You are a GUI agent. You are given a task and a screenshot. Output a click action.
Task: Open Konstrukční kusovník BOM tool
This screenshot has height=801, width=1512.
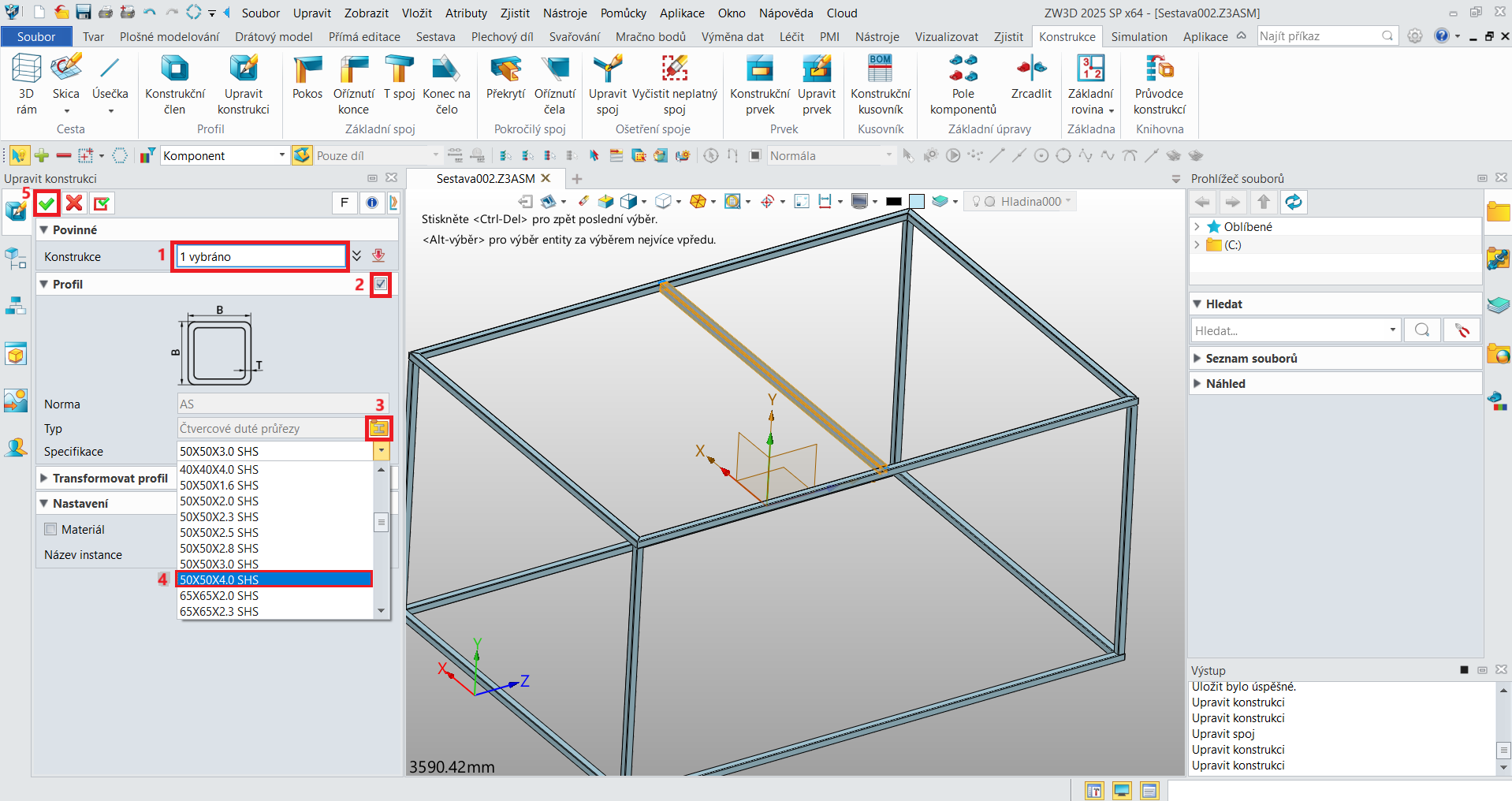[881, 84]
